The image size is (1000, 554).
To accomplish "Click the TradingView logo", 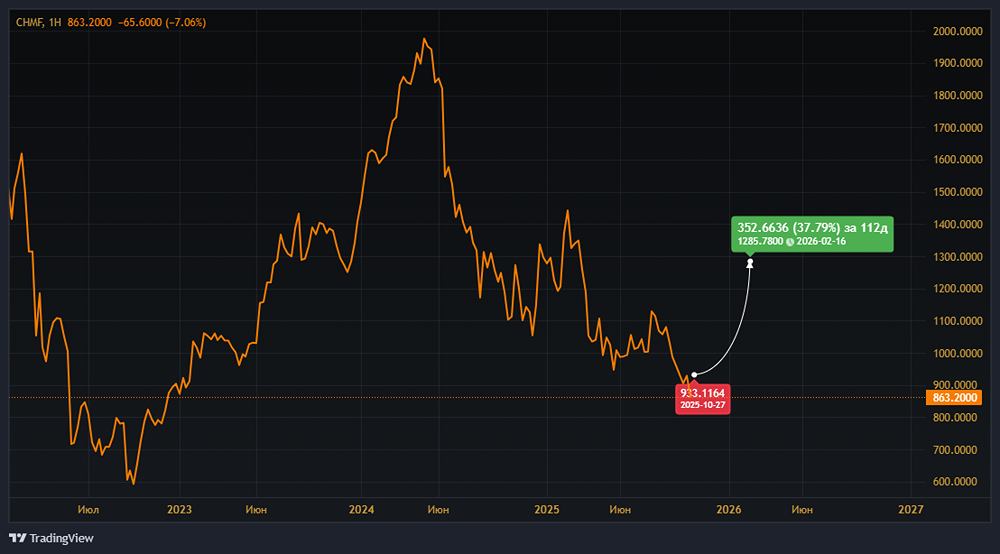I will 51,538.
